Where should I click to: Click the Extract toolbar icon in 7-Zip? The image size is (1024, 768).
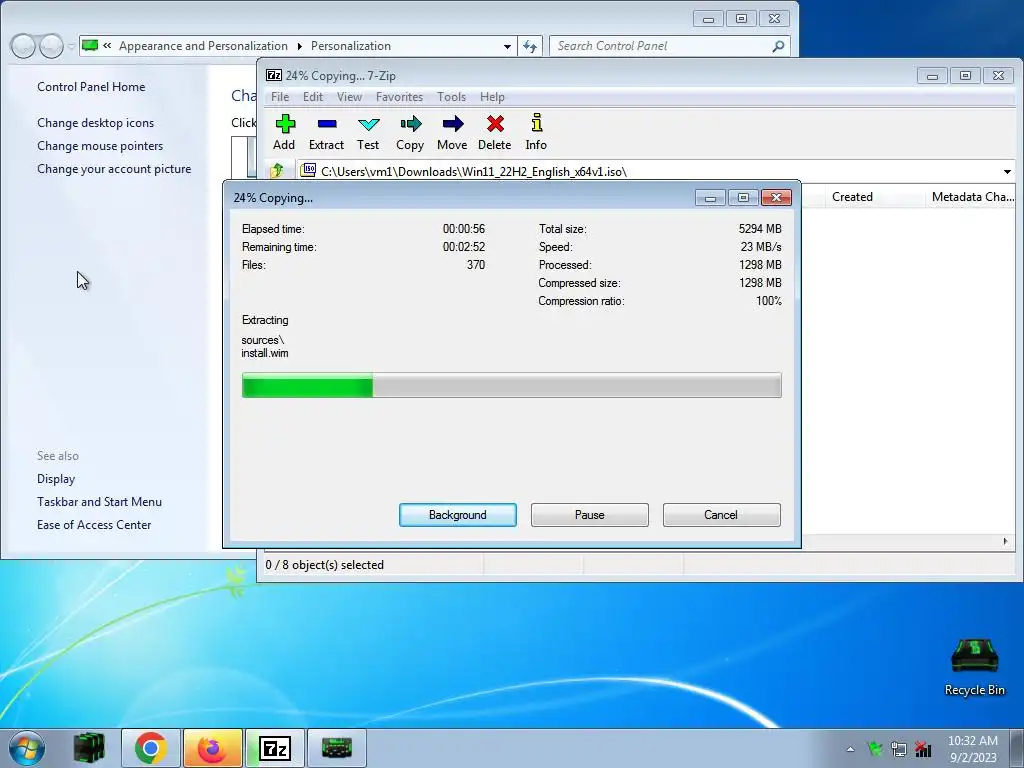pos(326,132)
